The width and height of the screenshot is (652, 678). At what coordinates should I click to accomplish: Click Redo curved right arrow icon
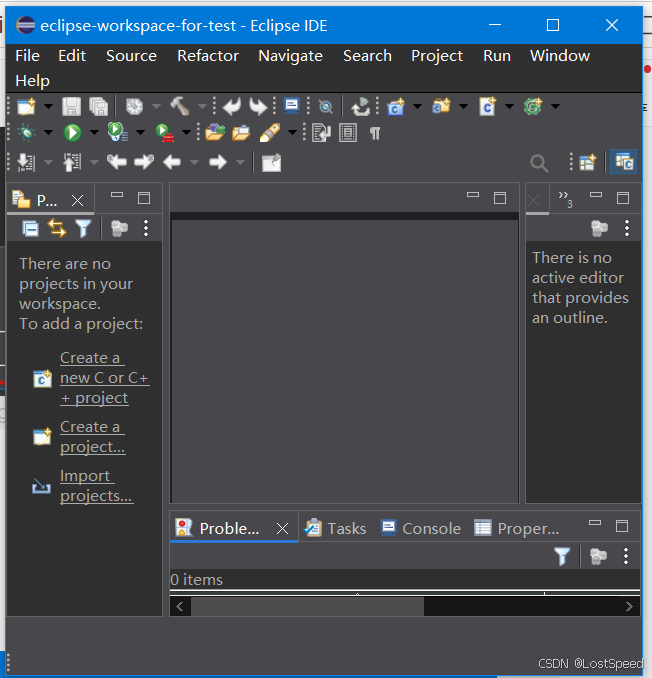[x=258, y=106]
